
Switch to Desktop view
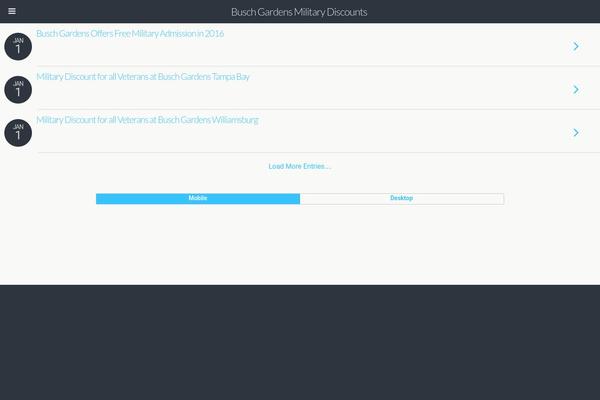point(402,199)
